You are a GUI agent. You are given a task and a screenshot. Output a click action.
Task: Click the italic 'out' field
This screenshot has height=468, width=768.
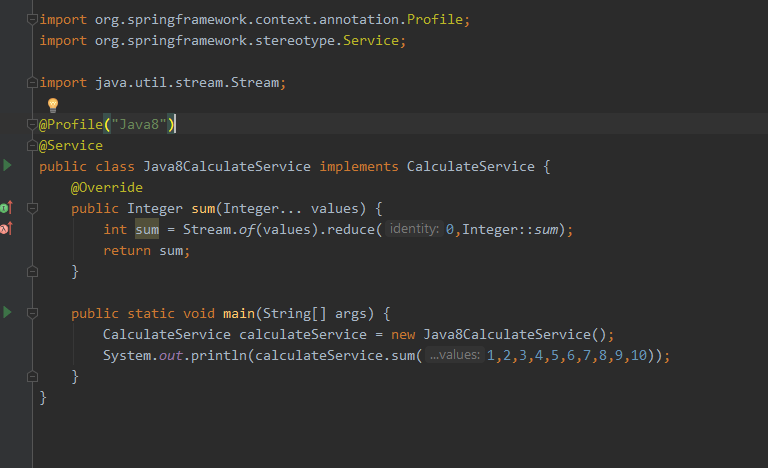click(x=171, y=355)
